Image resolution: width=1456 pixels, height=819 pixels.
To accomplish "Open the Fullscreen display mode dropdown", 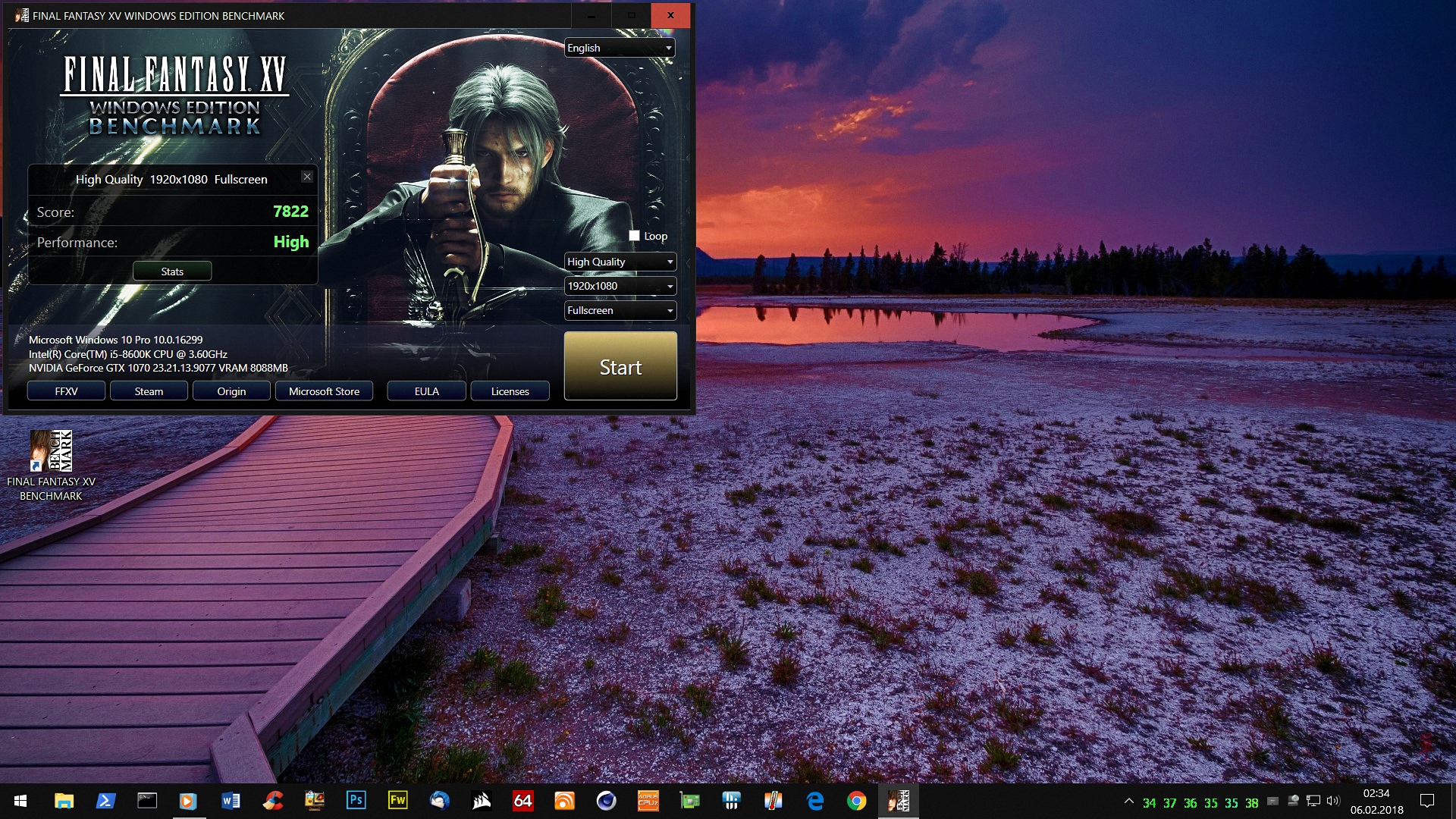I will [620, 310].
